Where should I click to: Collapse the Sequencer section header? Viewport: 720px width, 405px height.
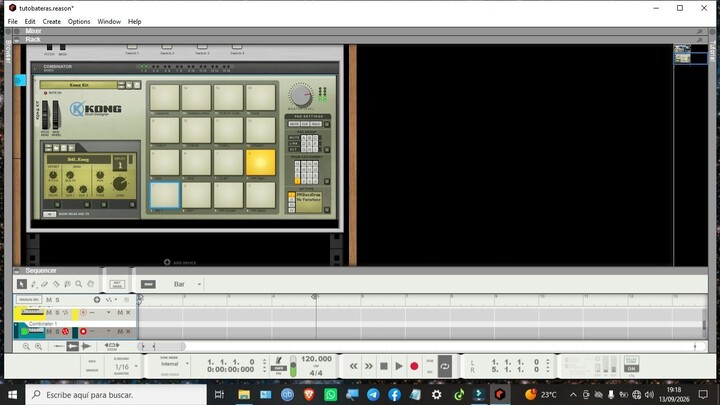[x=17, y=271]
